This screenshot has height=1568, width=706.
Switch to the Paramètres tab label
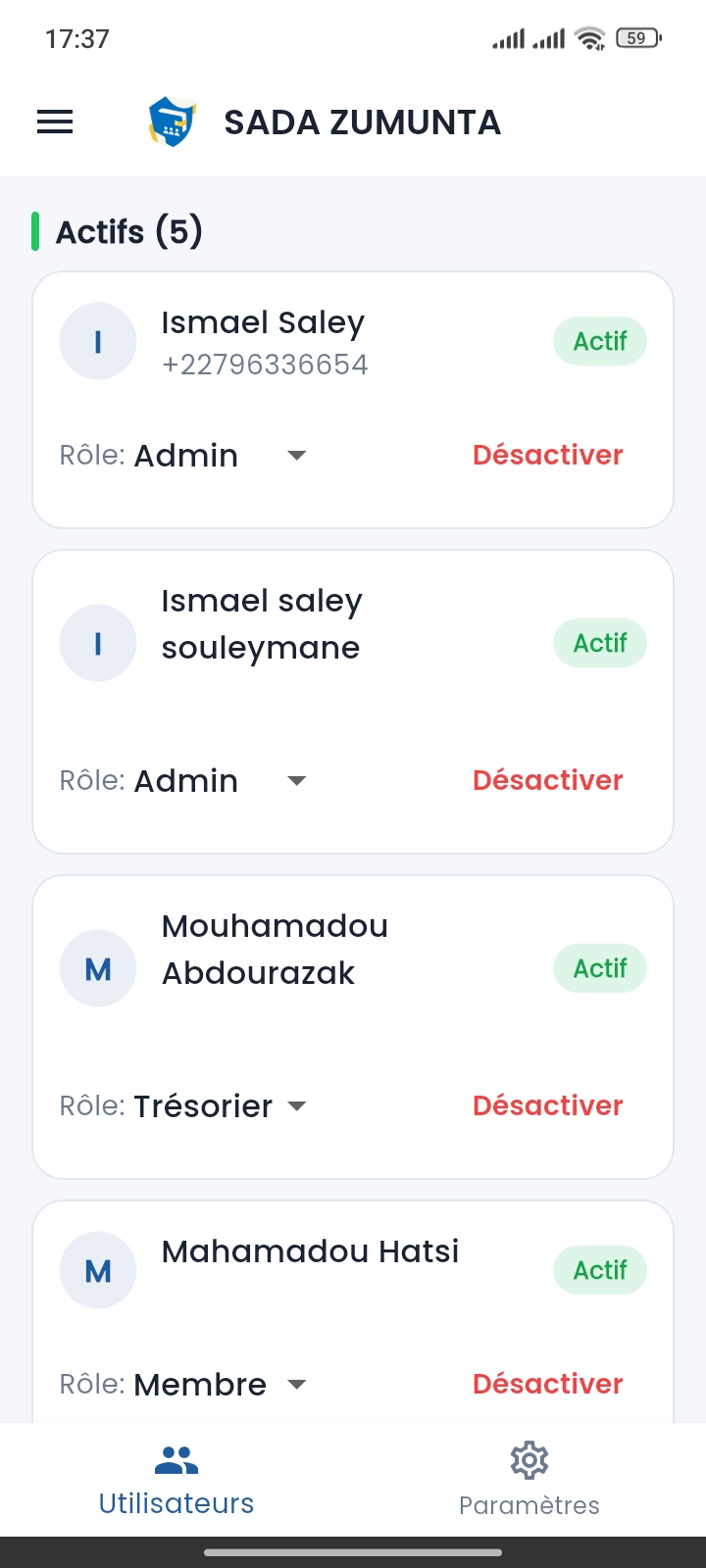tap(529, 1505)
